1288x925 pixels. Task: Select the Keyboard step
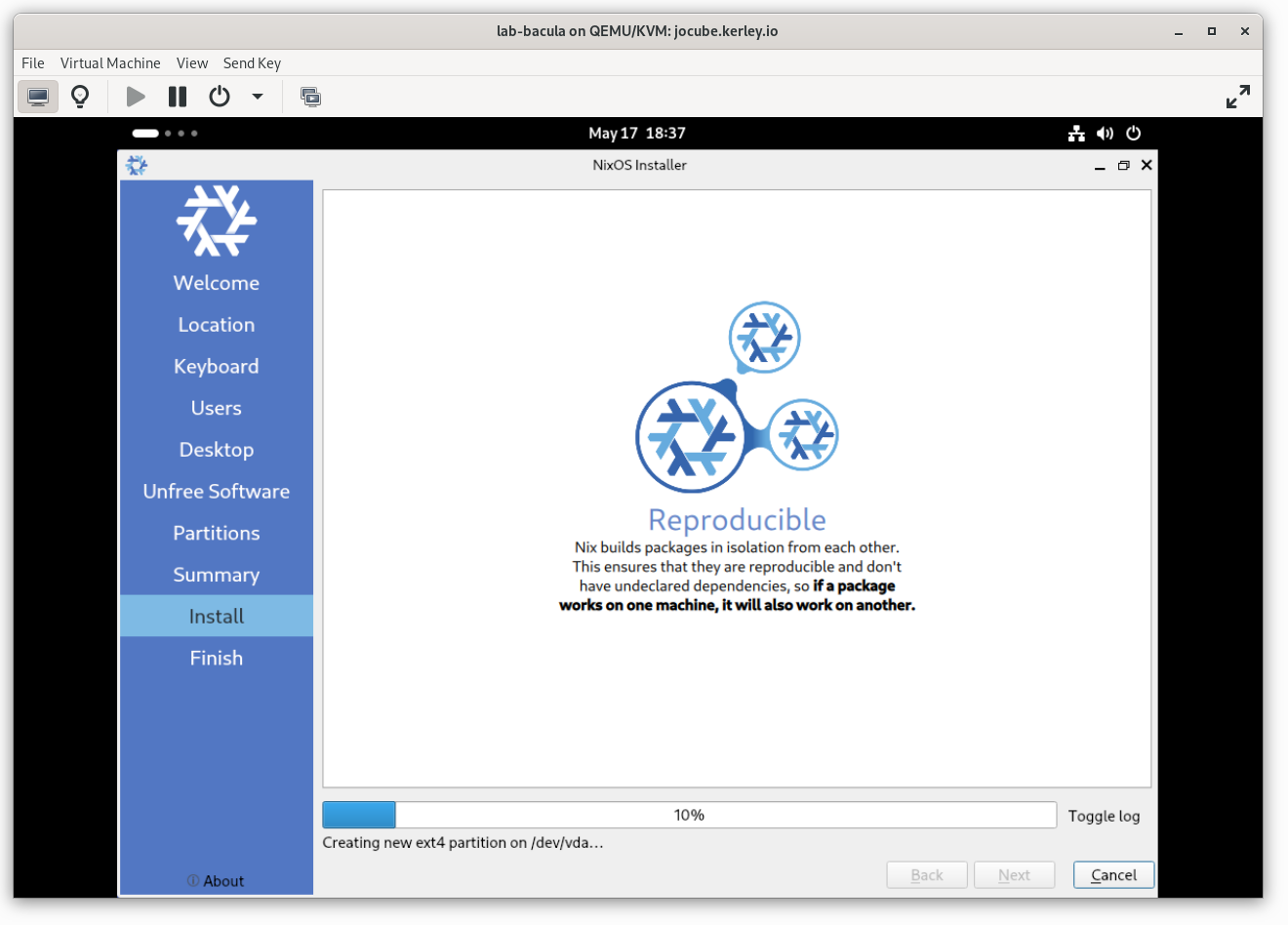point(217,367)
